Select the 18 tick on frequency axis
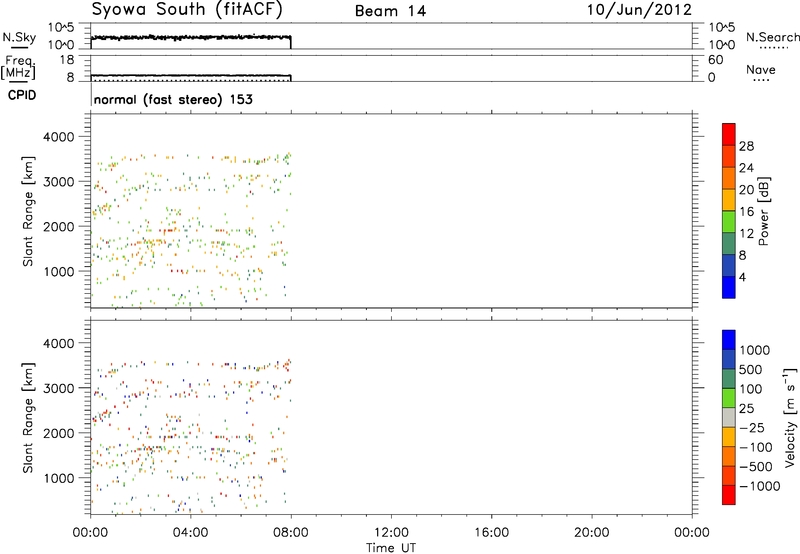Screen dimensions: 800x554 pyautogui.click(x=67, y=60)
